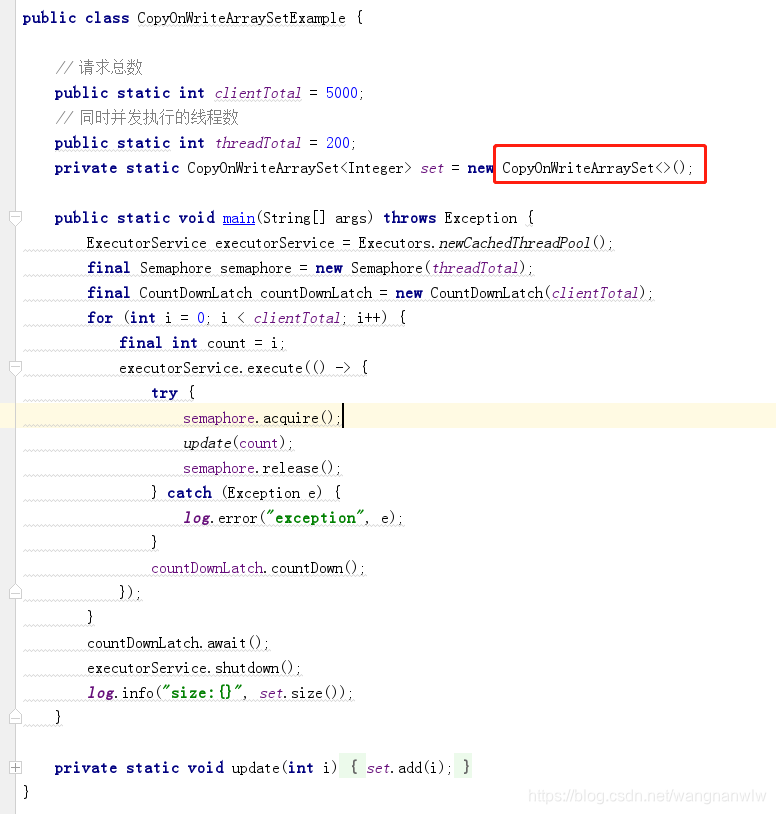
Task: Click 'update' in the private static void declaration
Action: point(255,767)
